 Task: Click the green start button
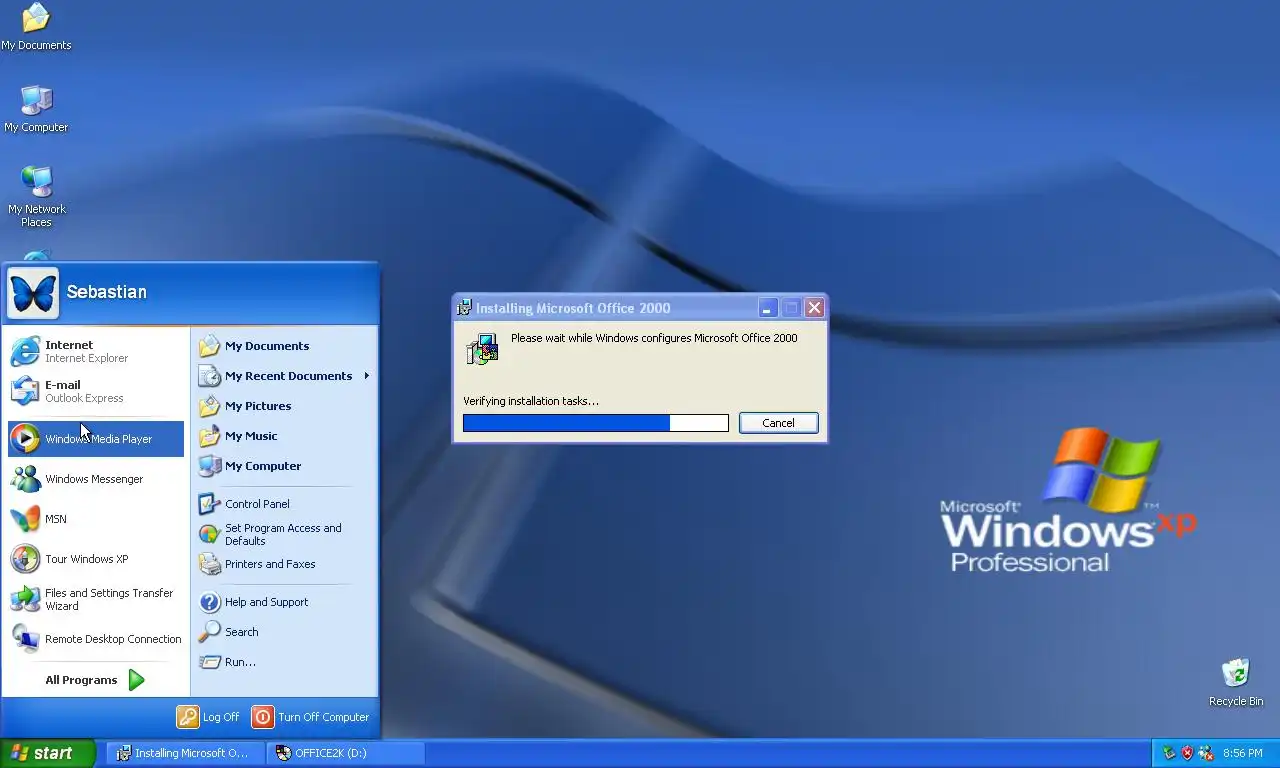[47, 753]
